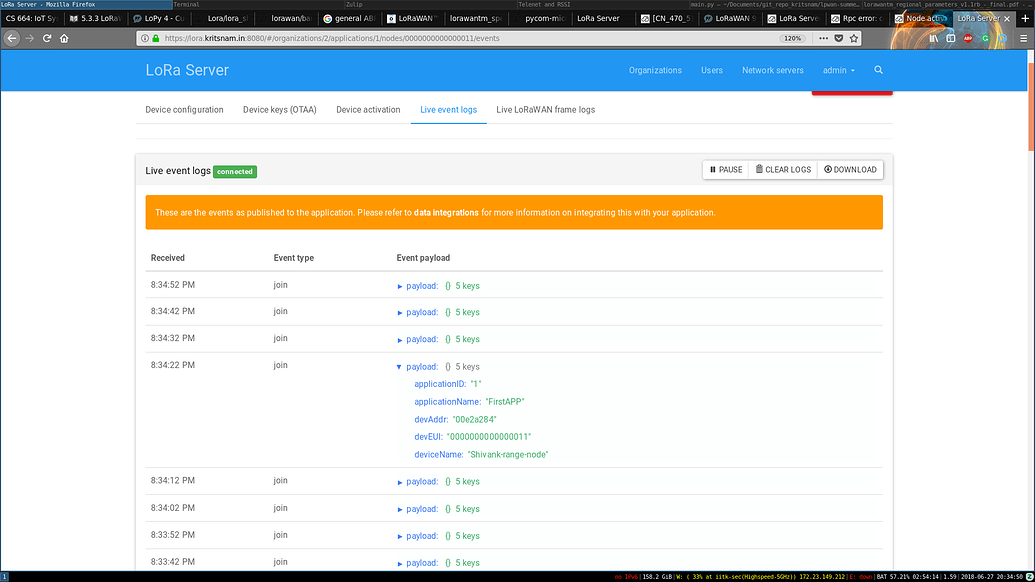Image resolution: width=1035 pixels, height=582 pixels.
Task: Click the page actions ellipsis icon
Action: (x=823, y=38)
